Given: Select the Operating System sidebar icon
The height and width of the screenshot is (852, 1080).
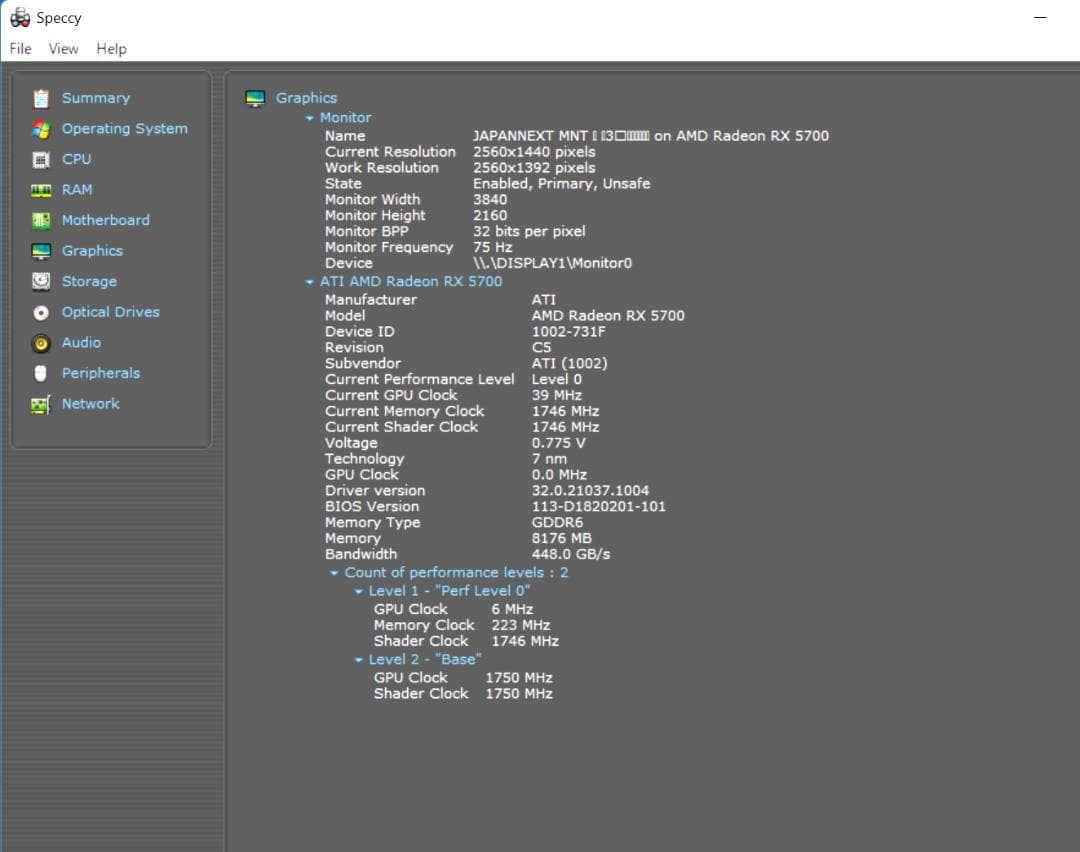Looking at the screenshot, I should click(x=40, y=128).
